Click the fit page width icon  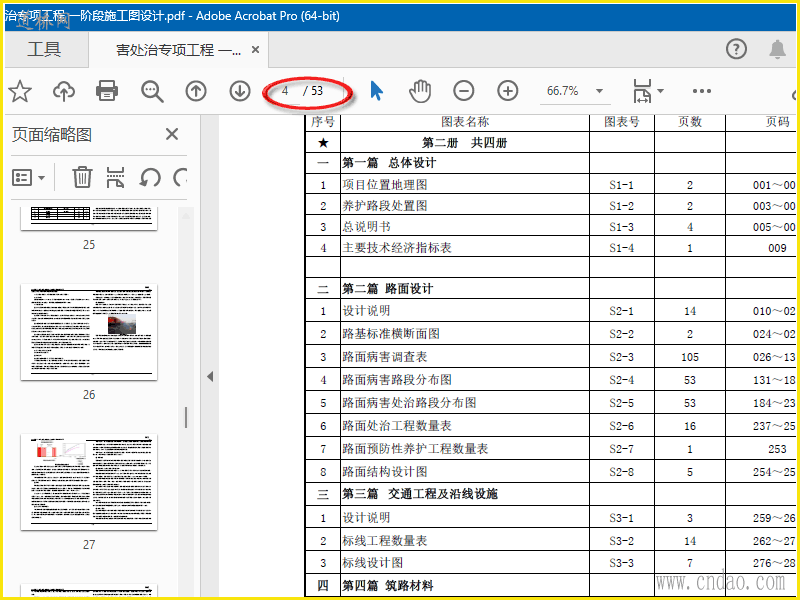pyautogui.click(x=642, y=91)
